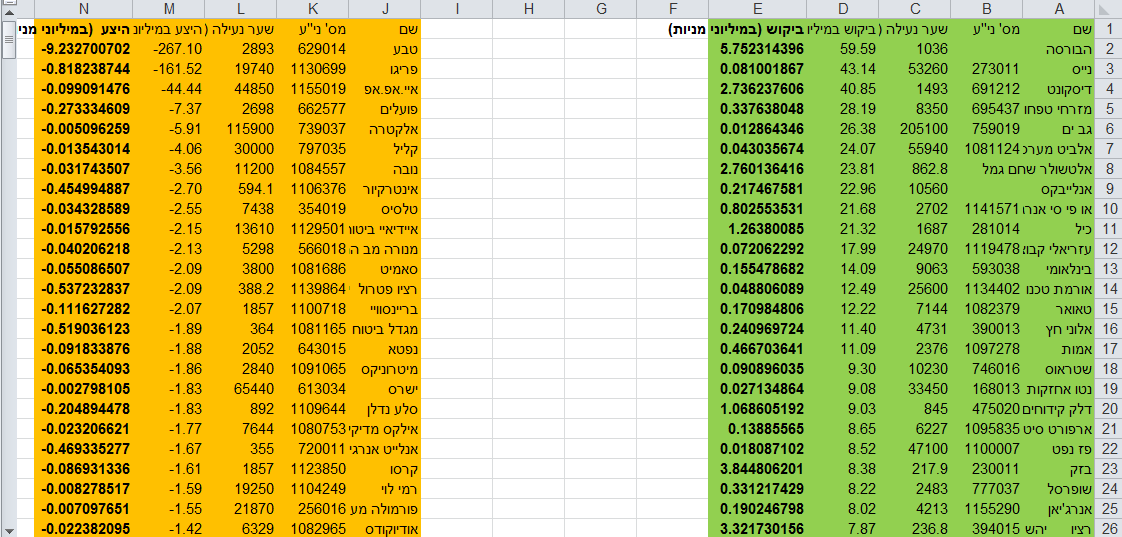Click cell 'רמי לוי' in column J
The width and height of the screenshot is (1122, 537).
tap(385, 490)
